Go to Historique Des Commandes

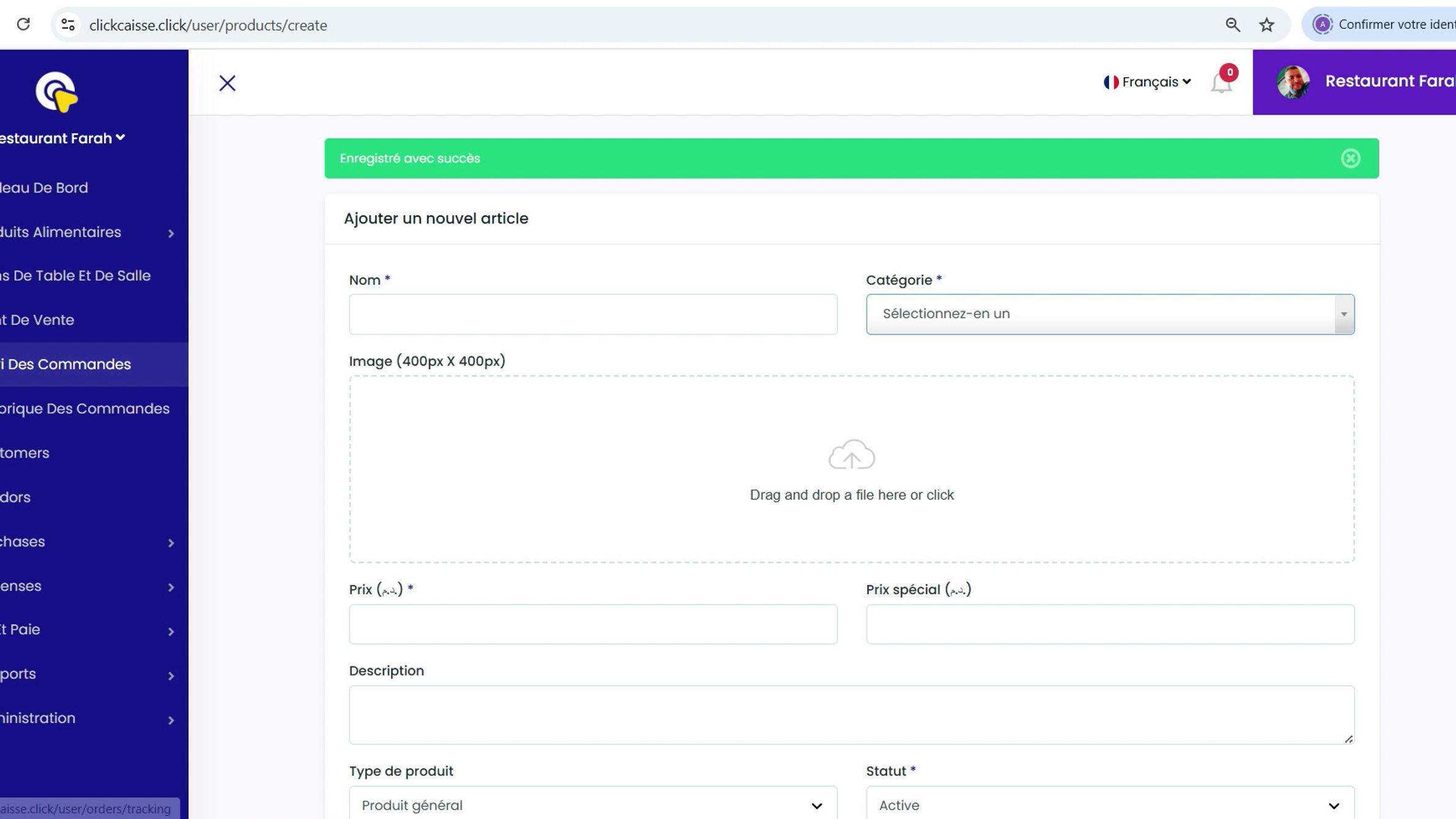coord(85,409)
